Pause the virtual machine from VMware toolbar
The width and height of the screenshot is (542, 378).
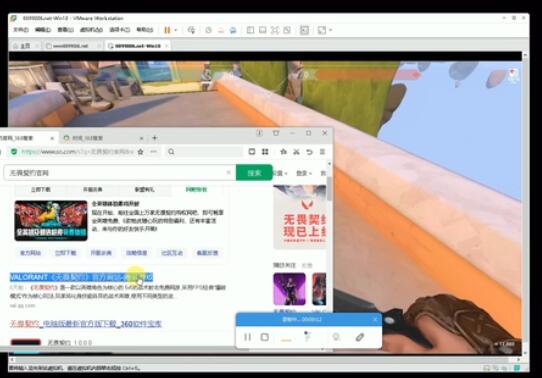click(167, 30)
